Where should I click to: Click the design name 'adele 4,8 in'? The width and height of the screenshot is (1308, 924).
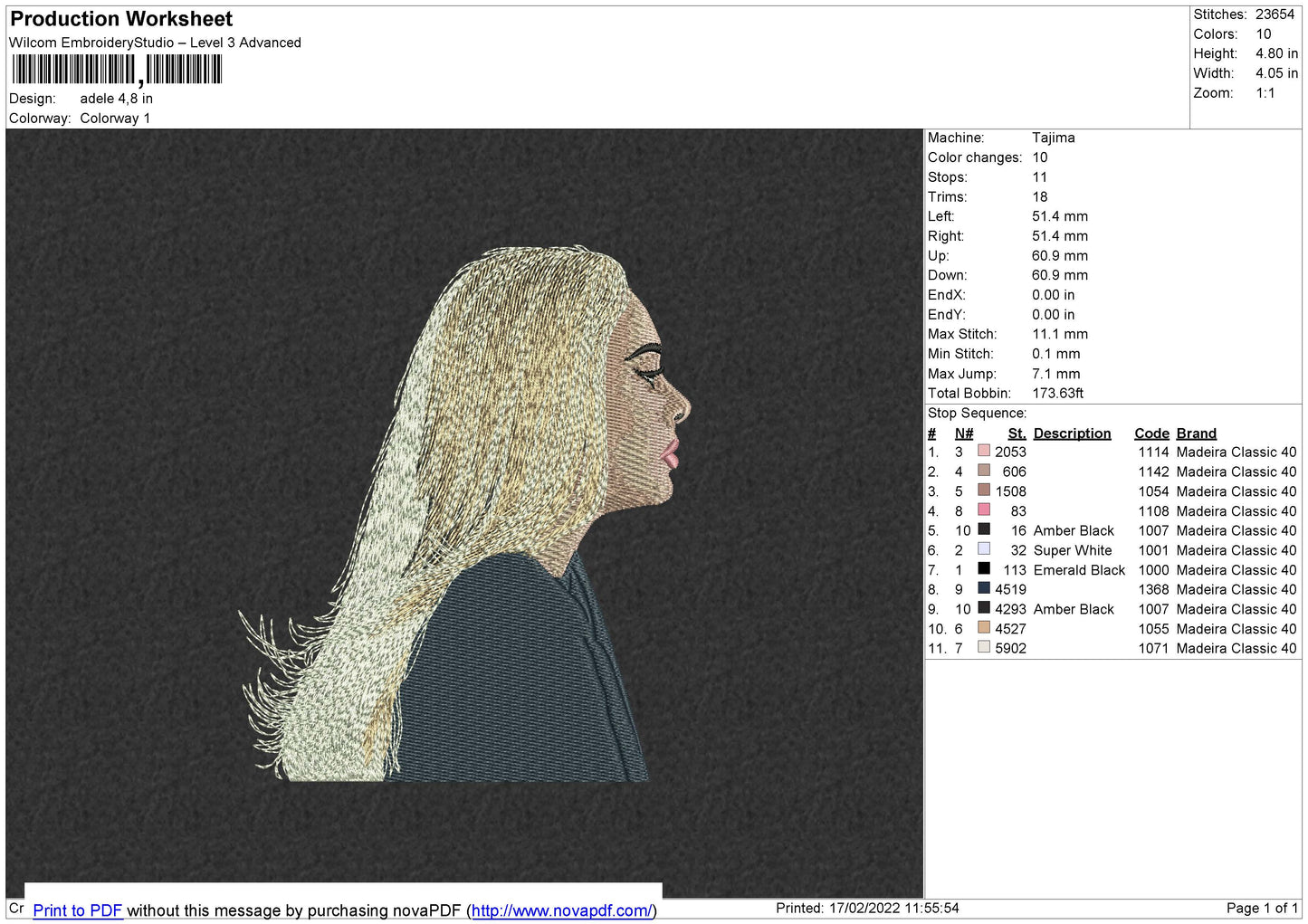(116, 99)
